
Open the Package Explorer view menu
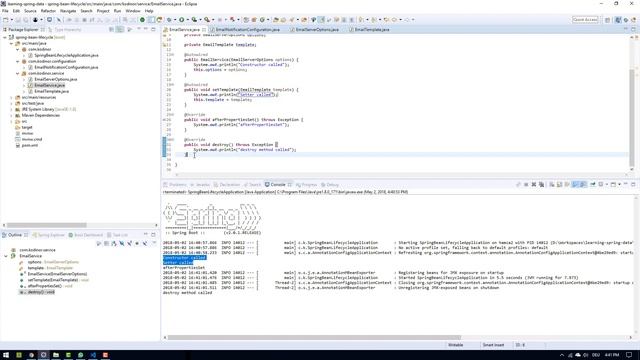(x=139, y=29)
